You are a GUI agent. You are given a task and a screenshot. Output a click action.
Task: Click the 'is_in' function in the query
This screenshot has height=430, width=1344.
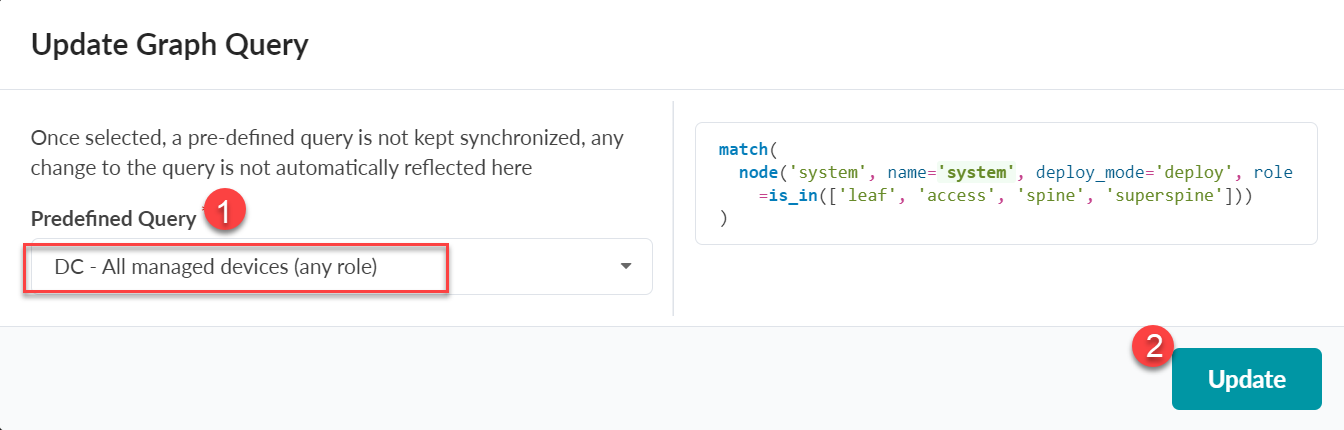pos(787,196)
